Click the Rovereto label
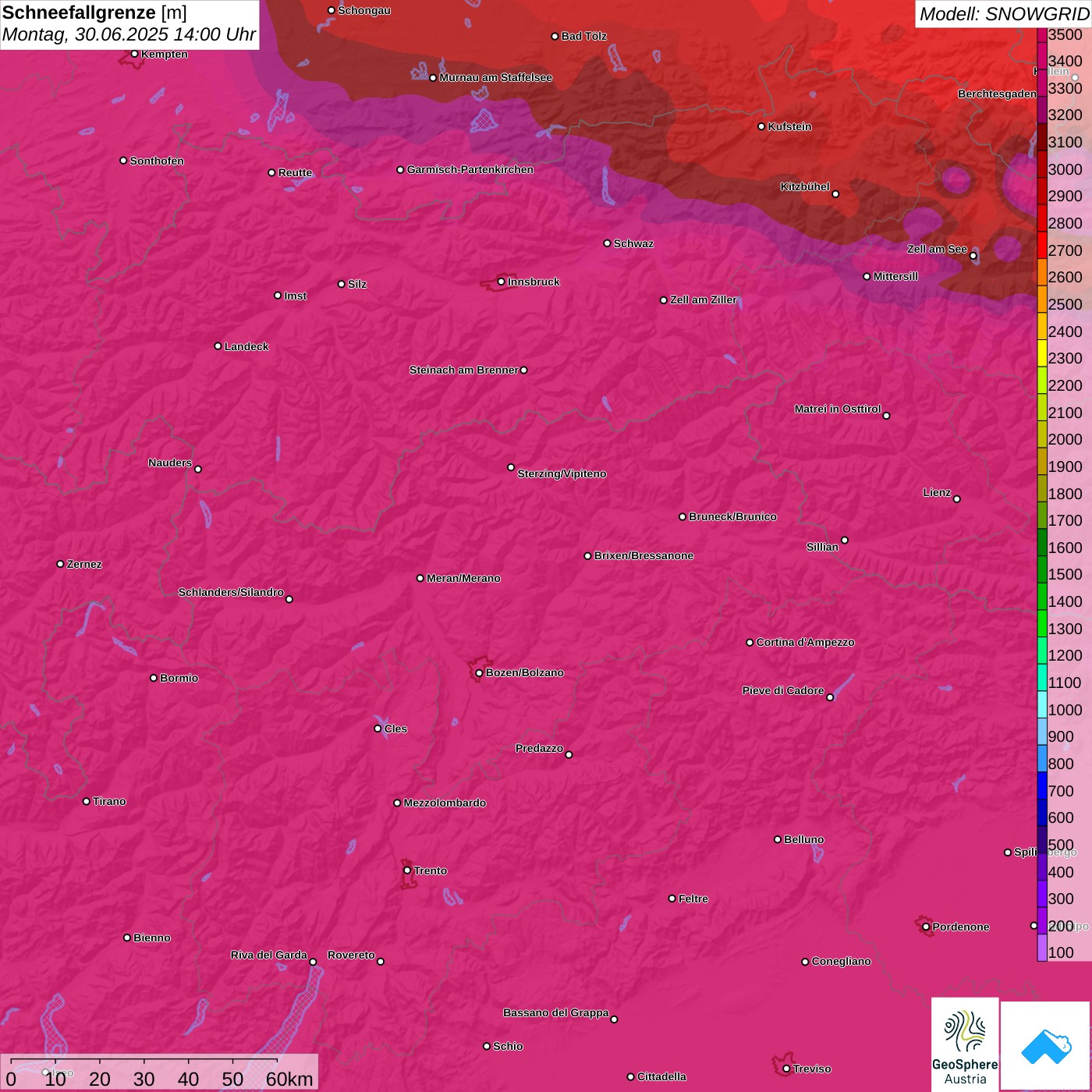 pyautogui.click(x=351, y=955)
